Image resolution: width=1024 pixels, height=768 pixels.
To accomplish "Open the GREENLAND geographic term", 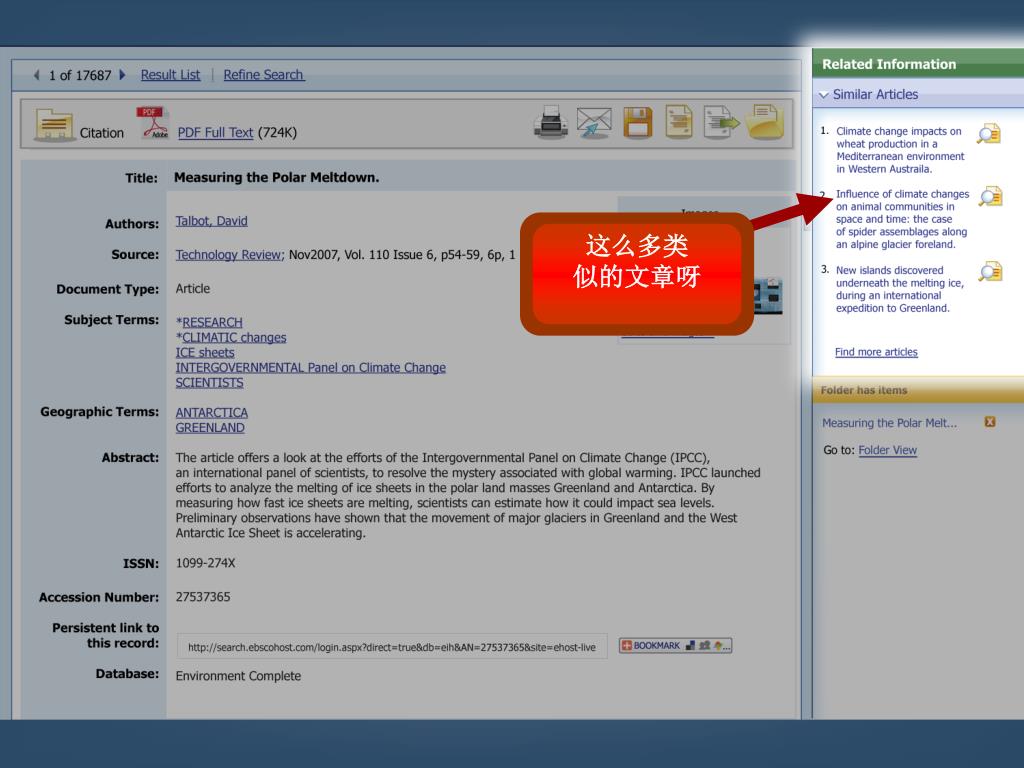I will tap(210, 428).
